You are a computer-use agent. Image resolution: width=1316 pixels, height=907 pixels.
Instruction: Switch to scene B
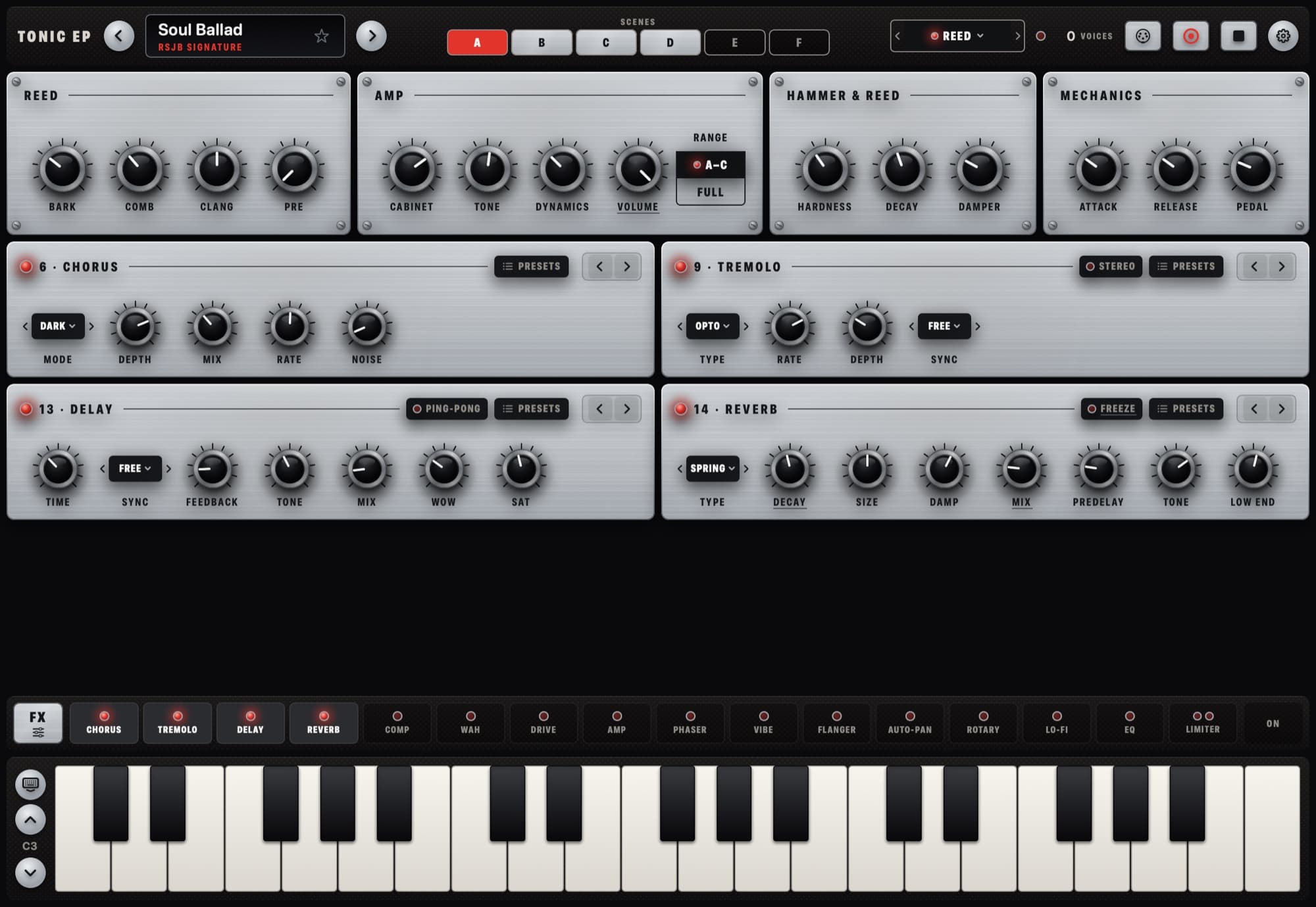542,42
